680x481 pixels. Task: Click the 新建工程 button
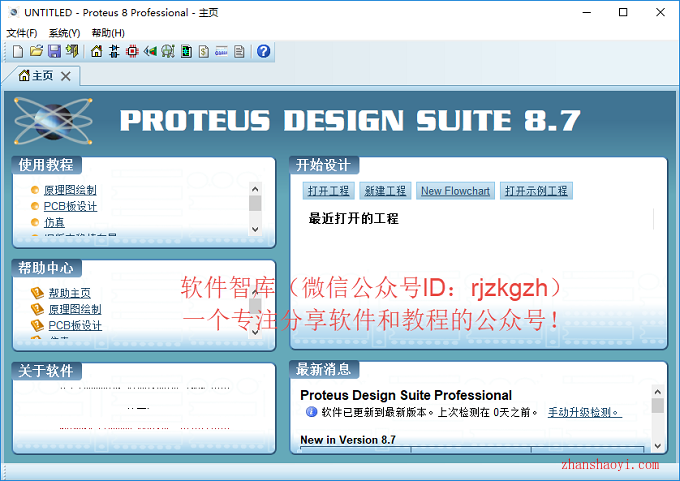tap(385, 191)
